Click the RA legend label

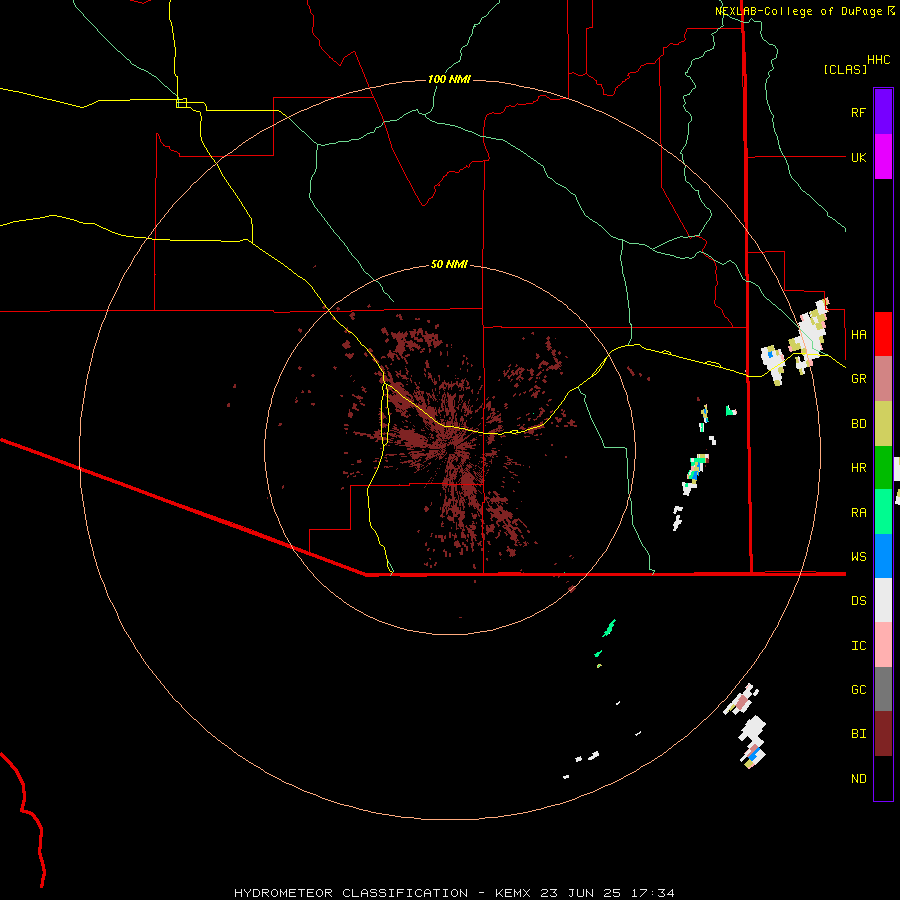(858, 512)
